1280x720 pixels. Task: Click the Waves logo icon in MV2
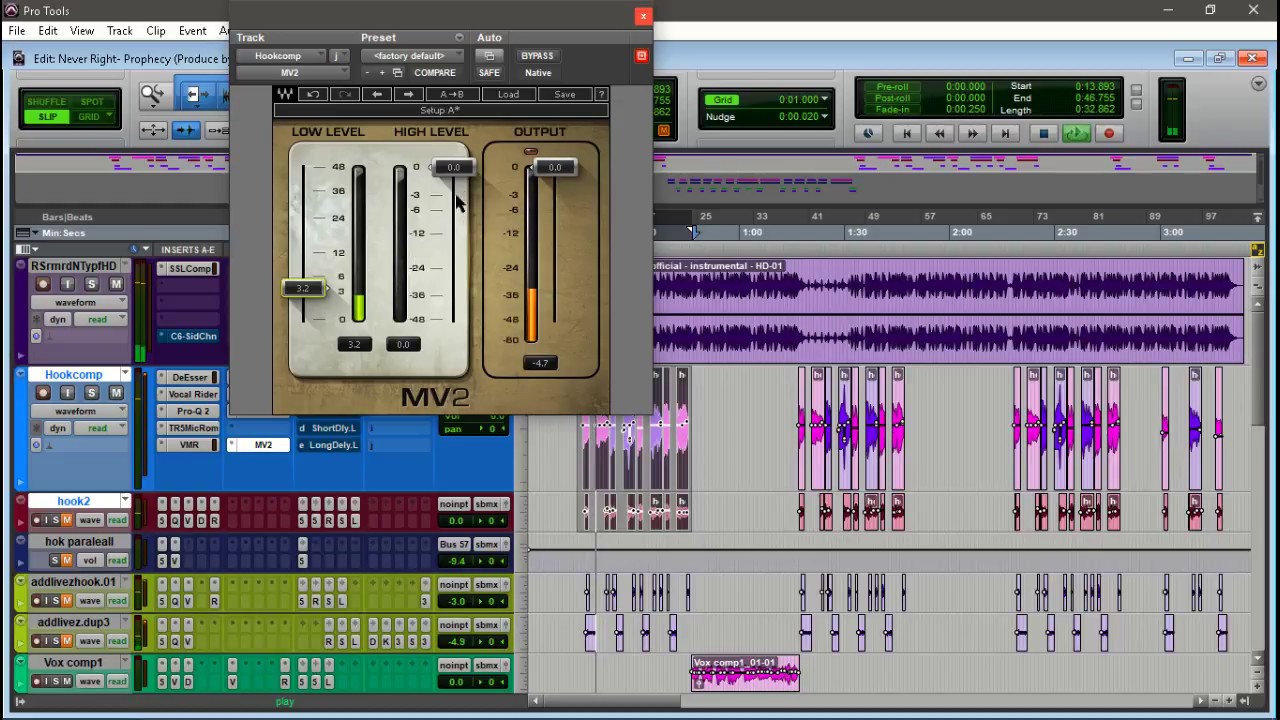click(285, 94)
